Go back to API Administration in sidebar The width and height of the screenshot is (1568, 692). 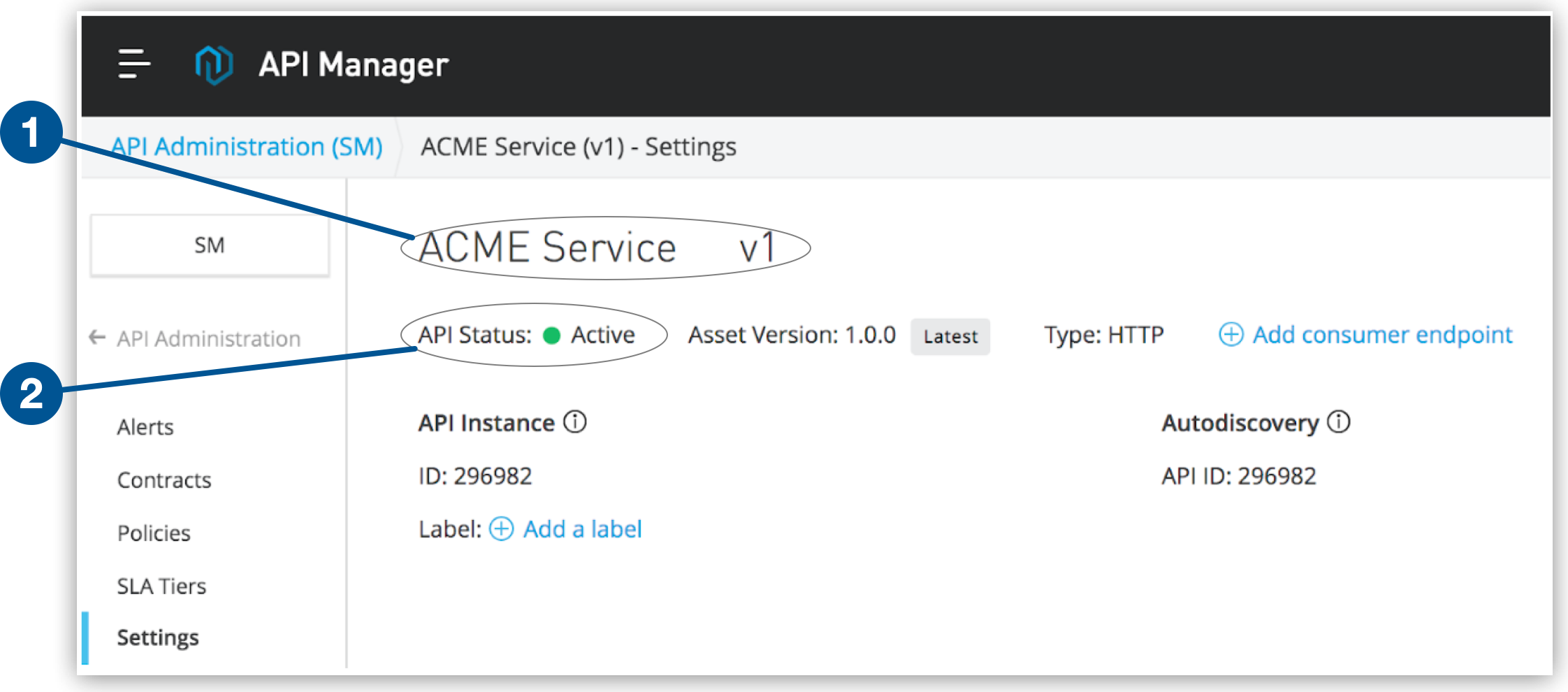(208, 338)
